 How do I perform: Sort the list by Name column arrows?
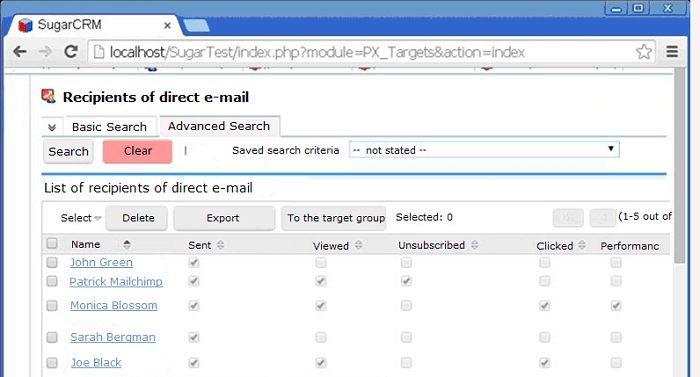[127, 245]
